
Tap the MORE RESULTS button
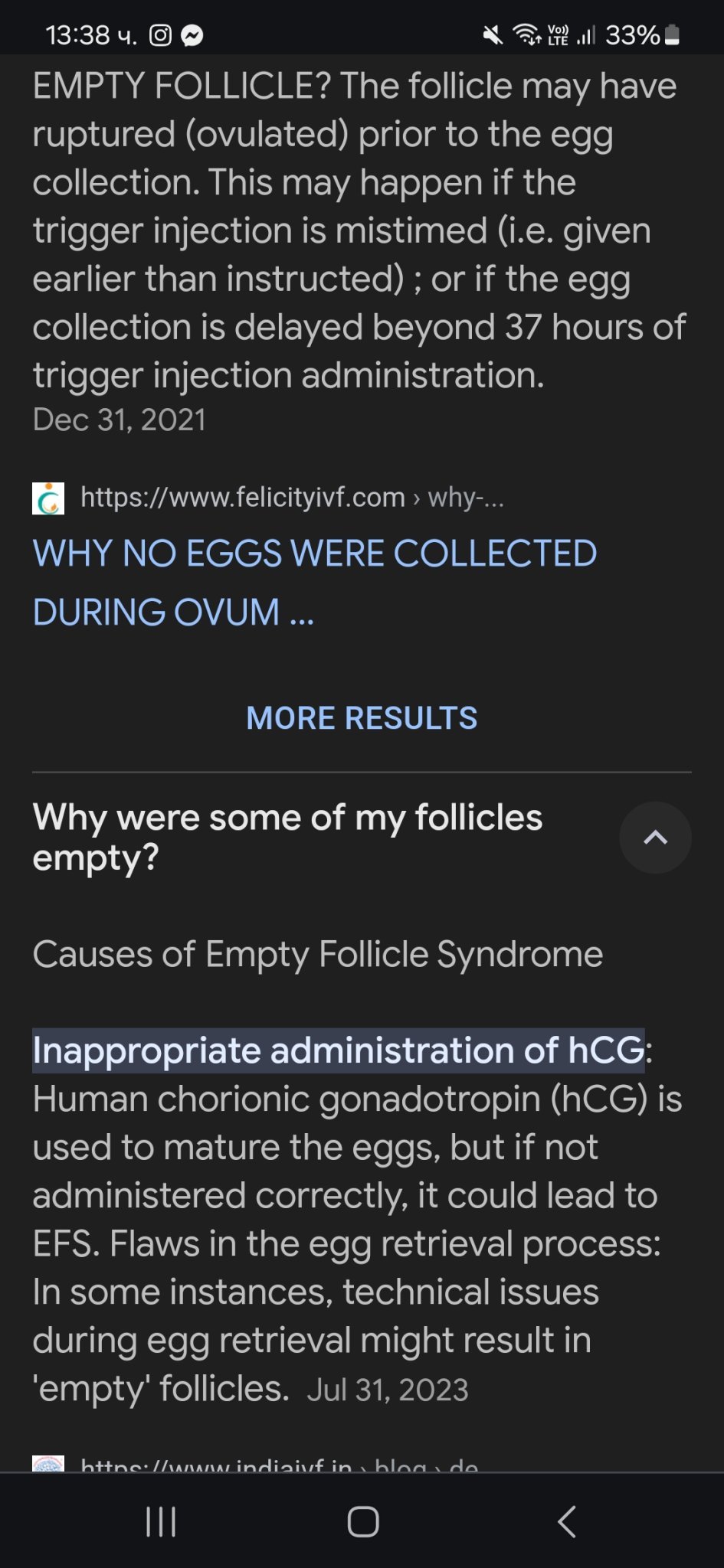[x=362, y=718]
